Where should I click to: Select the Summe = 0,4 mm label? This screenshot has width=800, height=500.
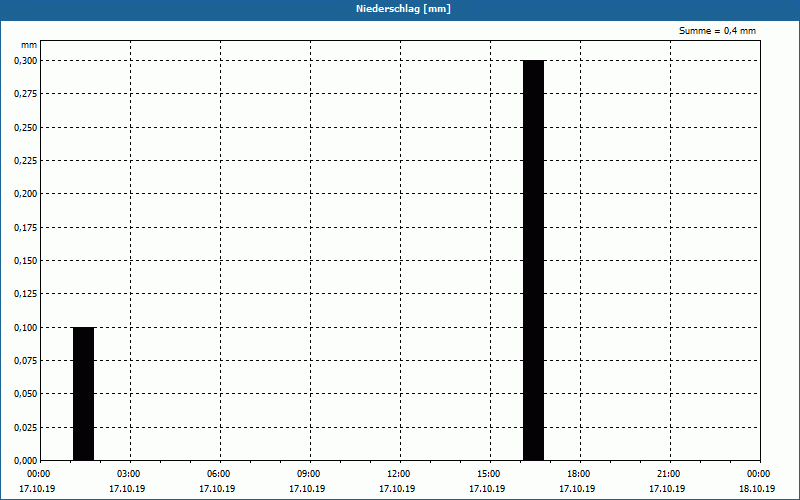[717, 31]
